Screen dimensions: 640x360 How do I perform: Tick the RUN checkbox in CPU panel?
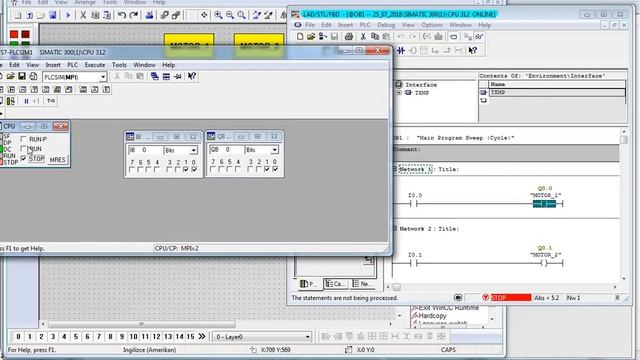[x=24, y=149]
